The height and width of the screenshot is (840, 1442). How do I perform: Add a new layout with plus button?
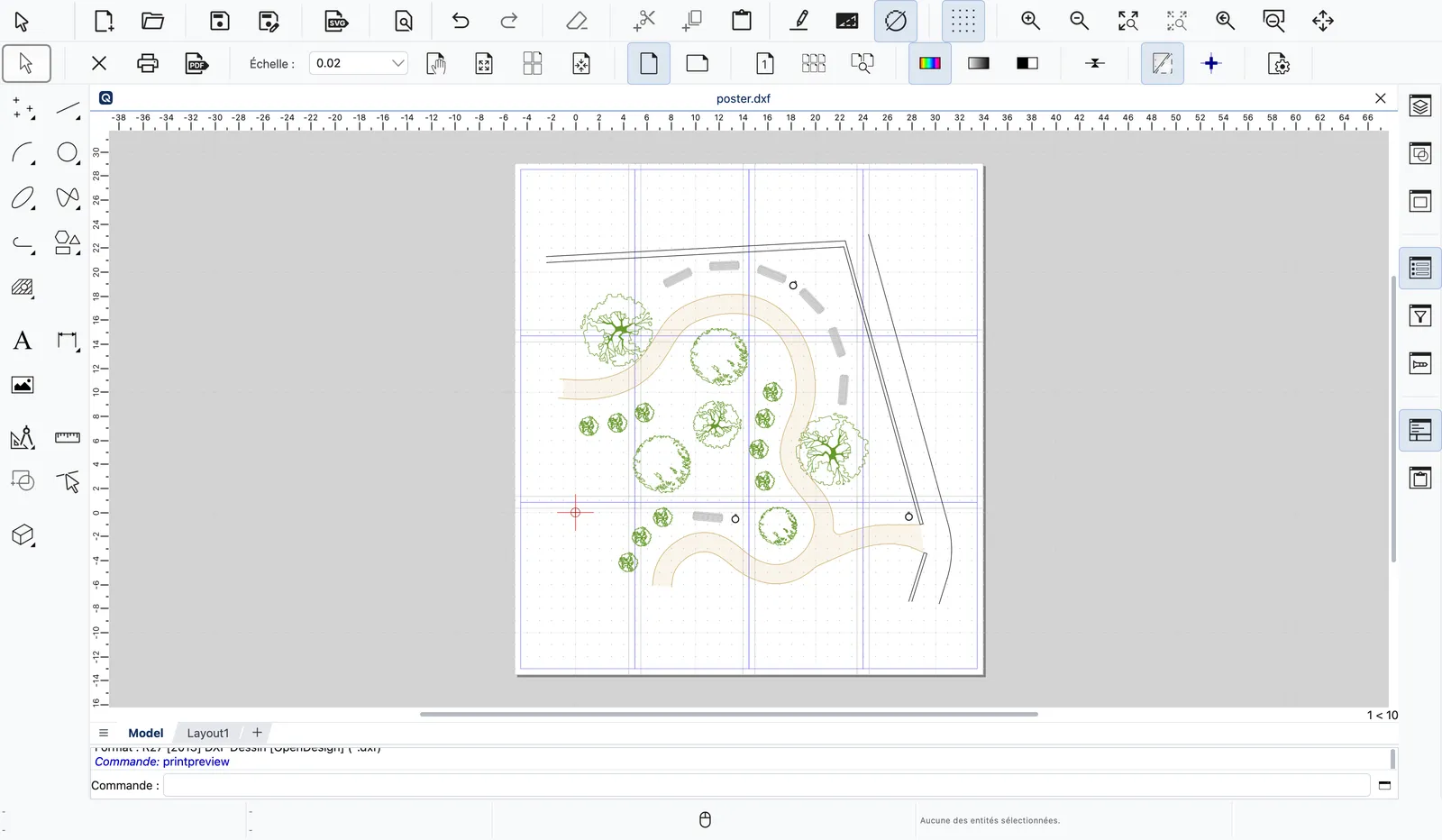[x=257, y=733]
